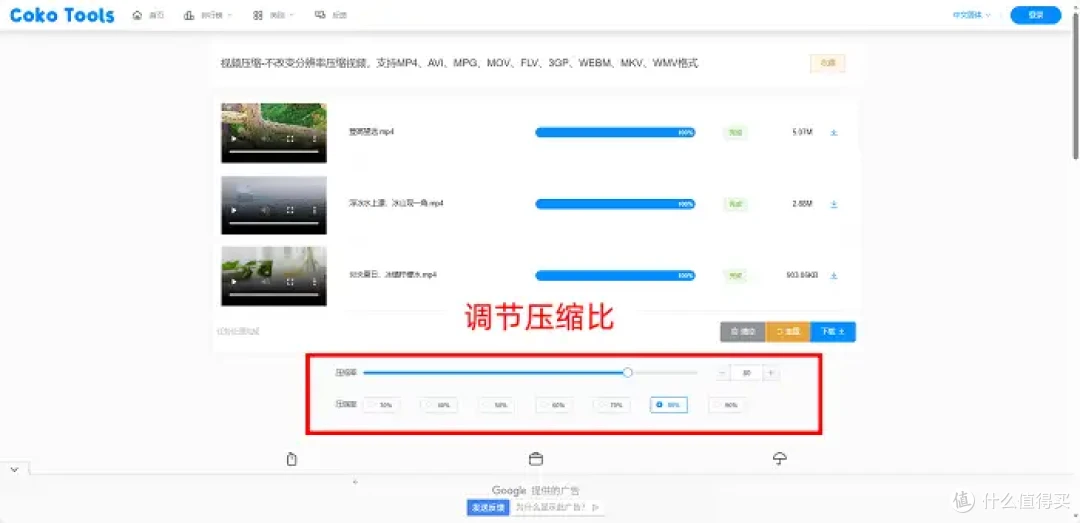Click the 收藏 favorite tag beside the title
This screenshot has width=1080, height=523.
pos(827,63)
